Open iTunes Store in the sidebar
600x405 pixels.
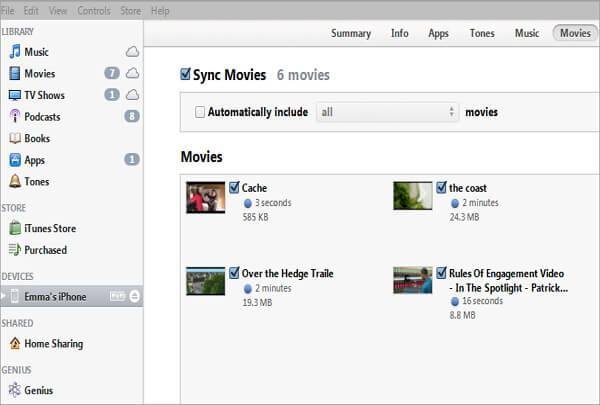click(50, 229)
